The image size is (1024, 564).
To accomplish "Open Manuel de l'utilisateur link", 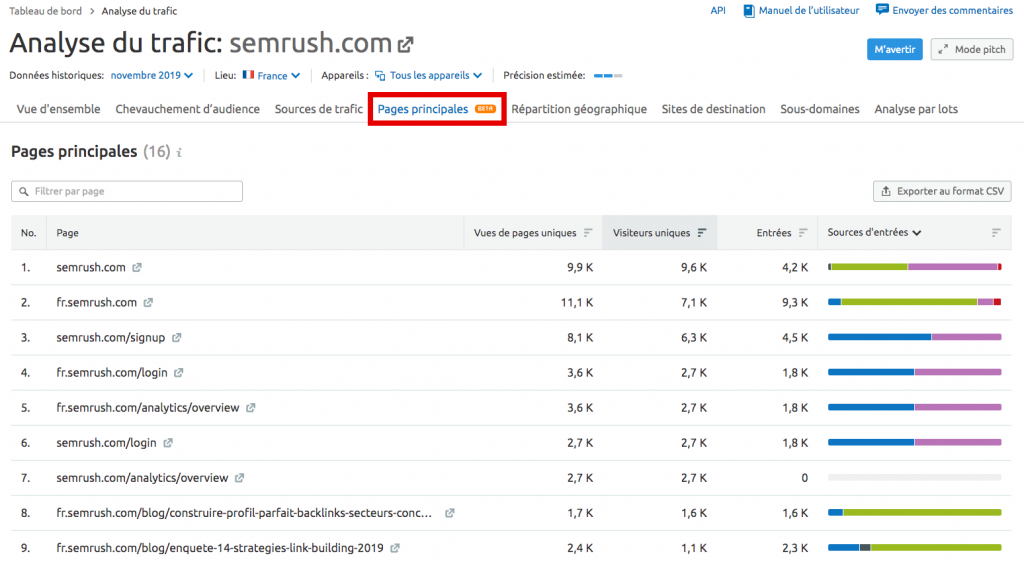I will coord(808,10).
